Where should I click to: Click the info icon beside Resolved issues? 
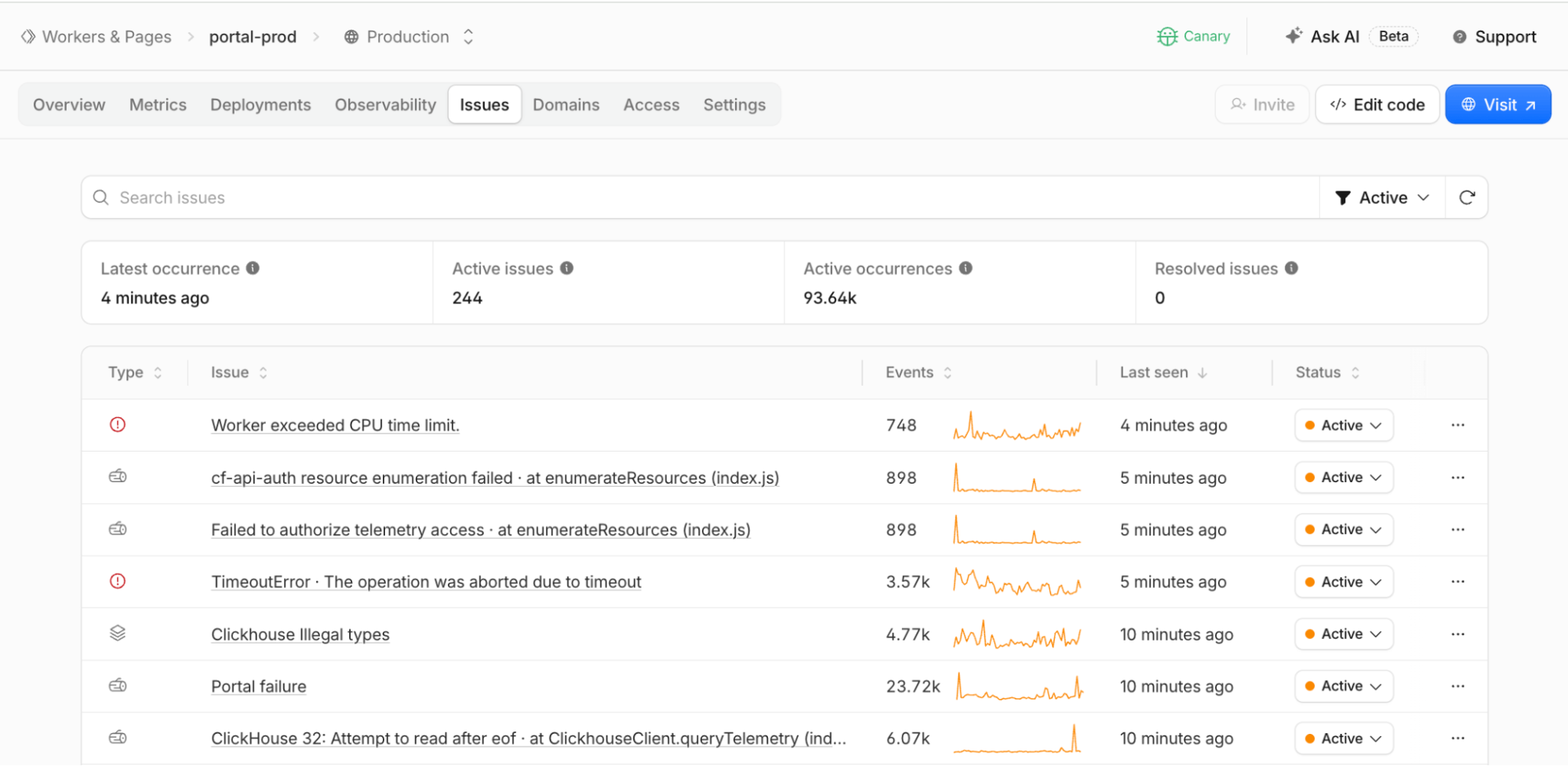(1291, 268)
